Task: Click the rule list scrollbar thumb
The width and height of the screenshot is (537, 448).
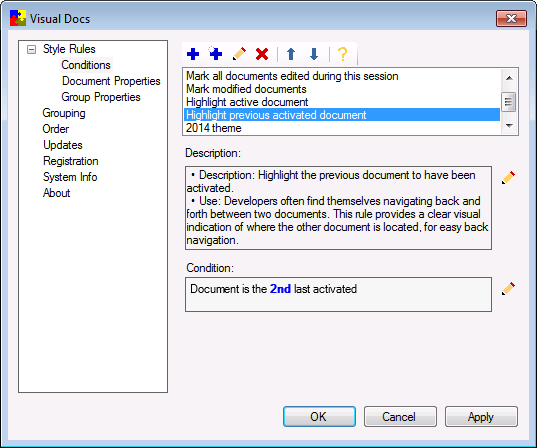Action: click(509, 102)
